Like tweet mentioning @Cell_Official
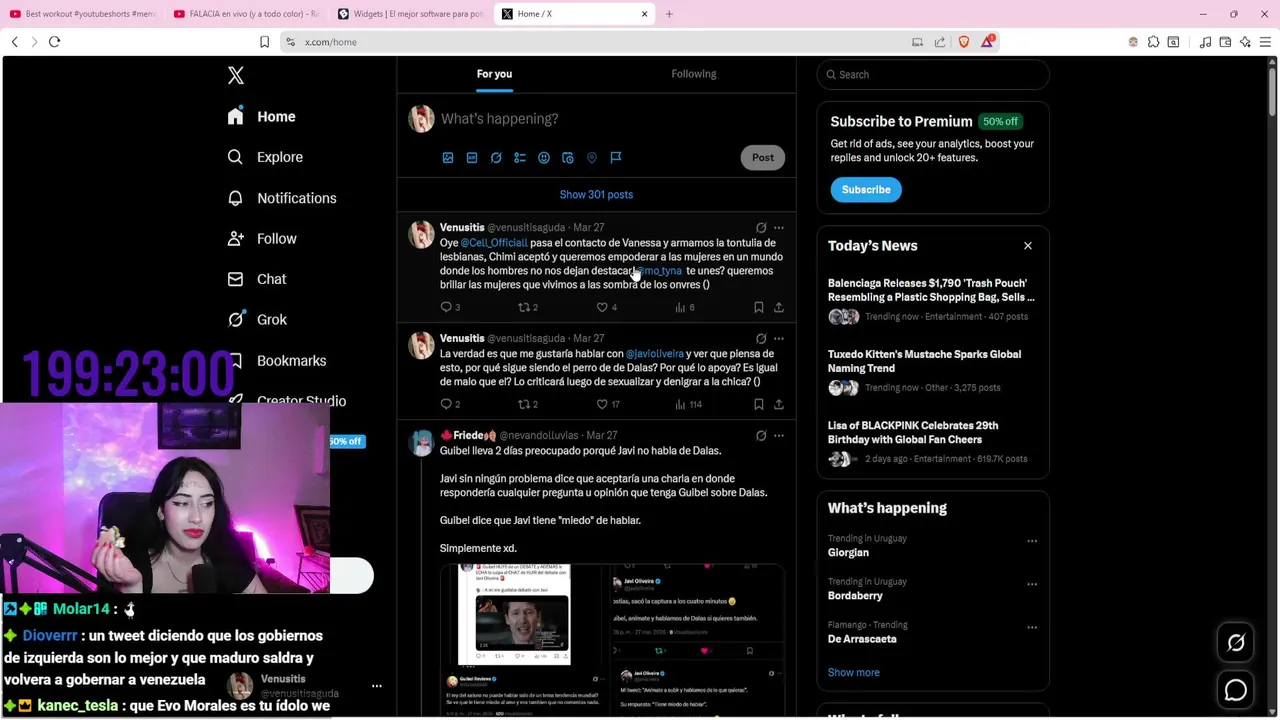This screenshot has height=720, width=1280. point(607,308)
